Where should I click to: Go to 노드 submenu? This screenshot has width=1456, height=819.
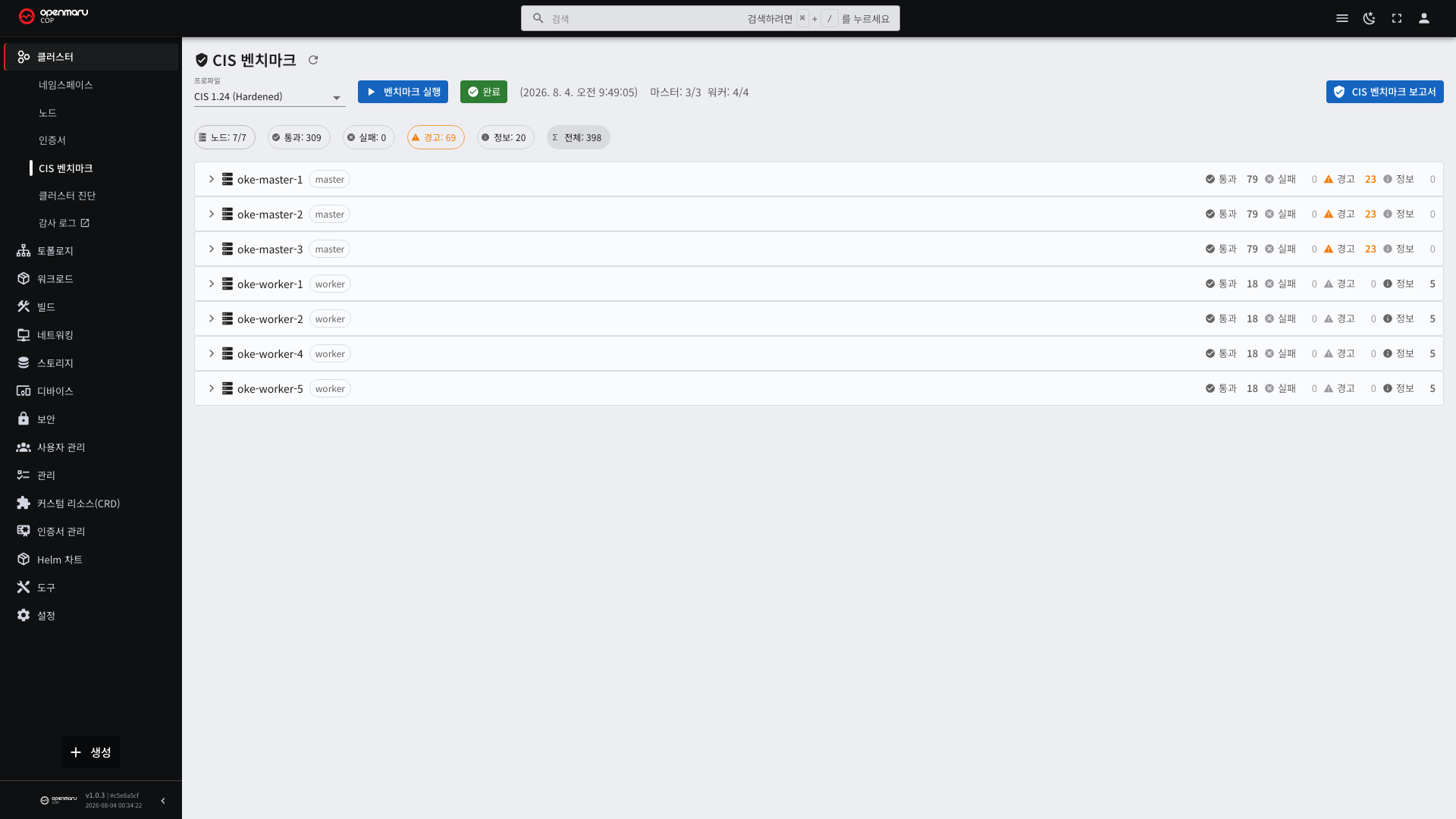(x=48, y=113)
